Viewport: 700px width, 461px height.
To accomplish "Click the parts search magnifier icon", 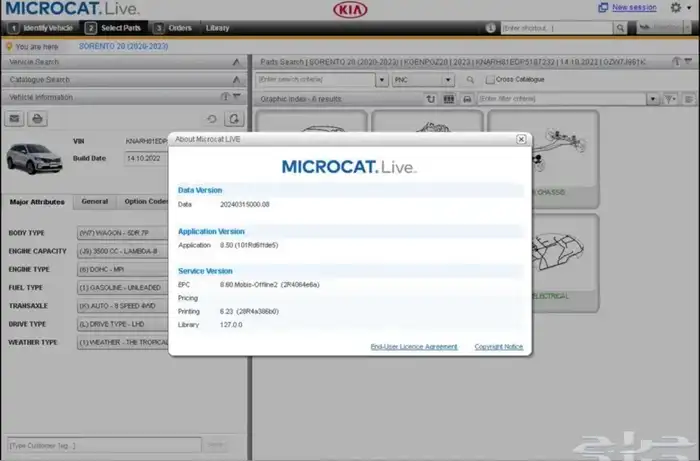I will pyautogui.click(x=470, y=80).
